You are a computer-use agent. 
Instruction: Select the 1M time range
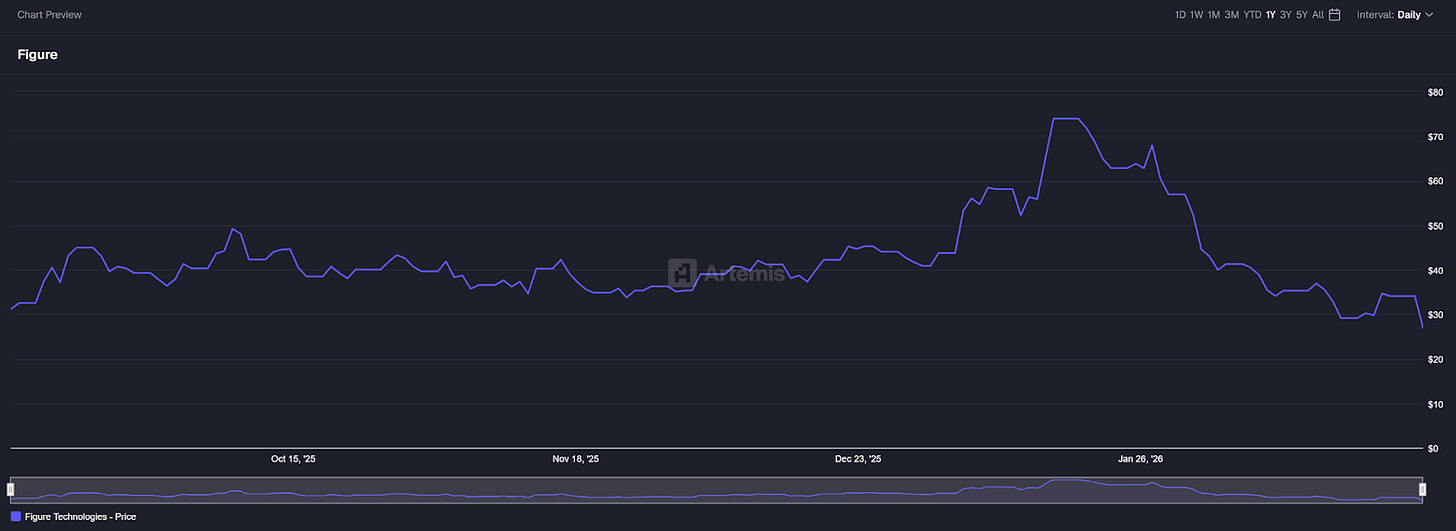coord(1214,15)
